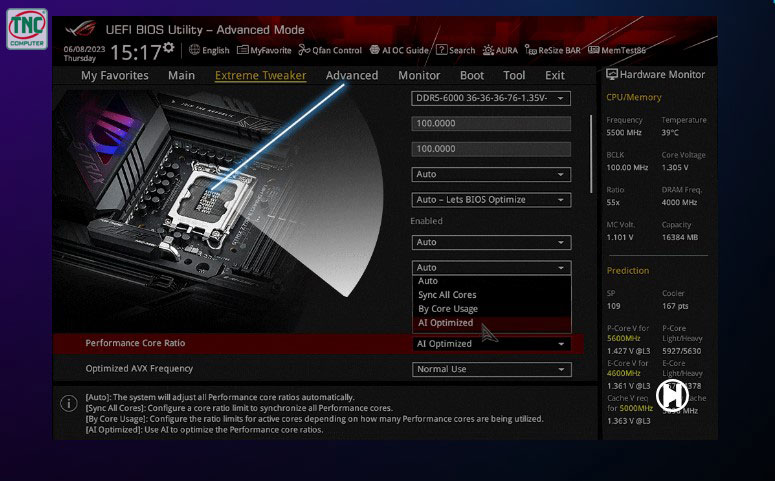Switch to Advanced tab

tap(352, 76)
